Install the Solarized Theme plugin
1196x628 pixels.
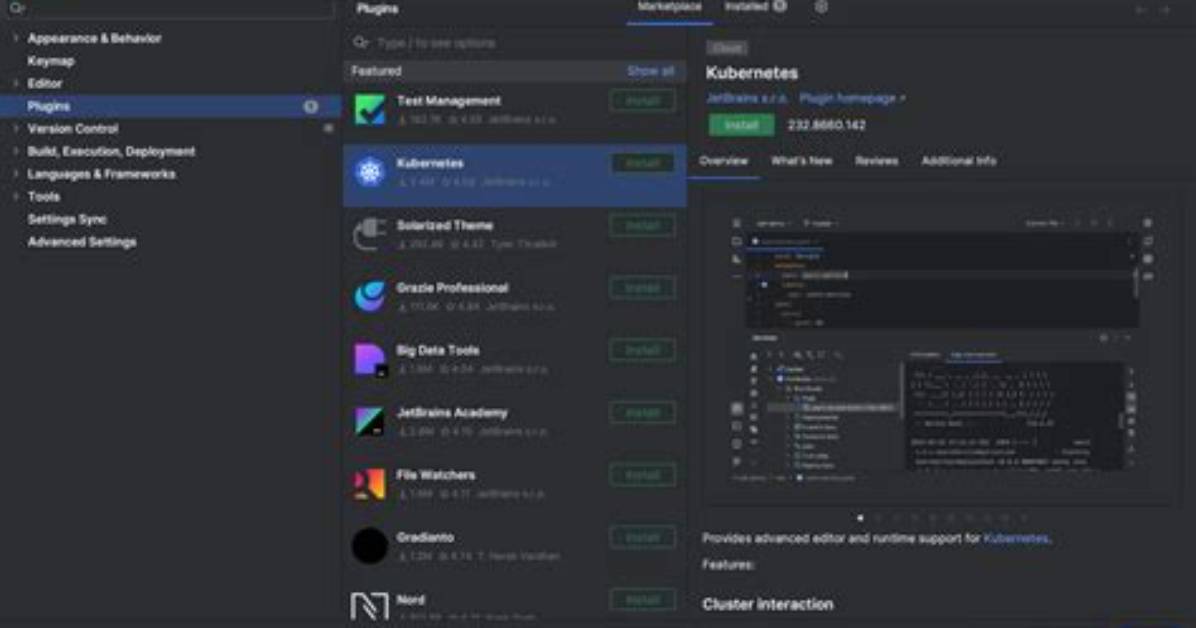[x=642, y=226]
